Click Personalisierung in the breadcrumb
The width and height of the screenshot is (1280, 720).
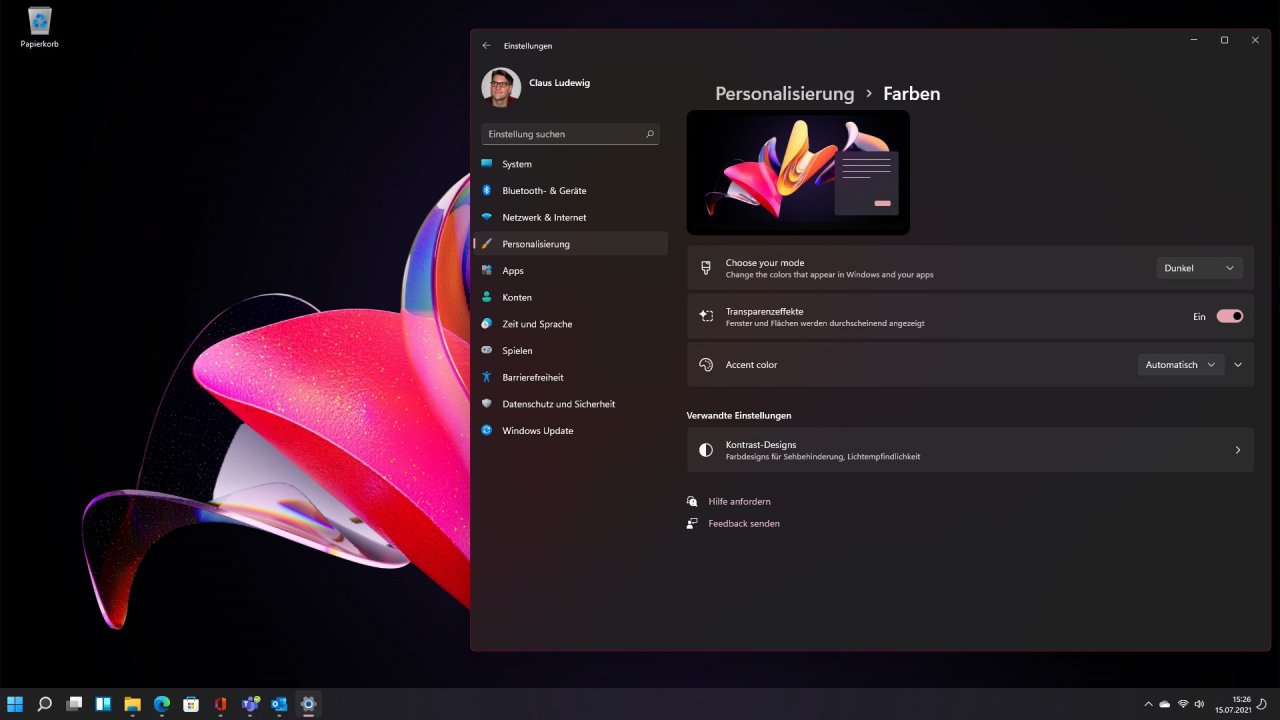(x=785, y=94)
